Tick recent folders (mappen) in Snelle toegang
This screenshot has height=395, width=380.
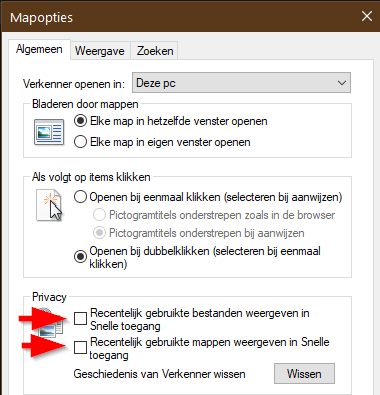[80, 348]
